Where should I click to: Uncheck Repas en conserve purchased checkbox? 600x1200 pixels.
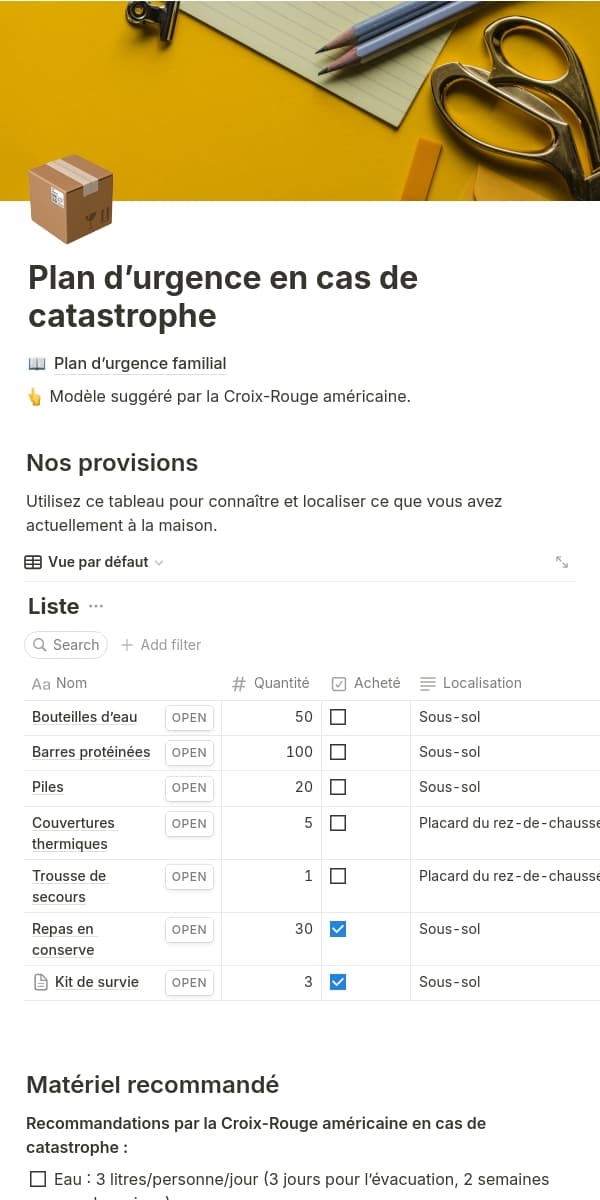coord(338,928)
